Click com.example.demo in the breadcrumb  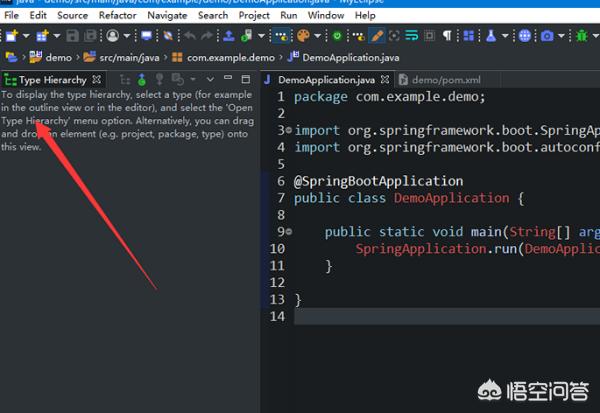coord(216,58)
